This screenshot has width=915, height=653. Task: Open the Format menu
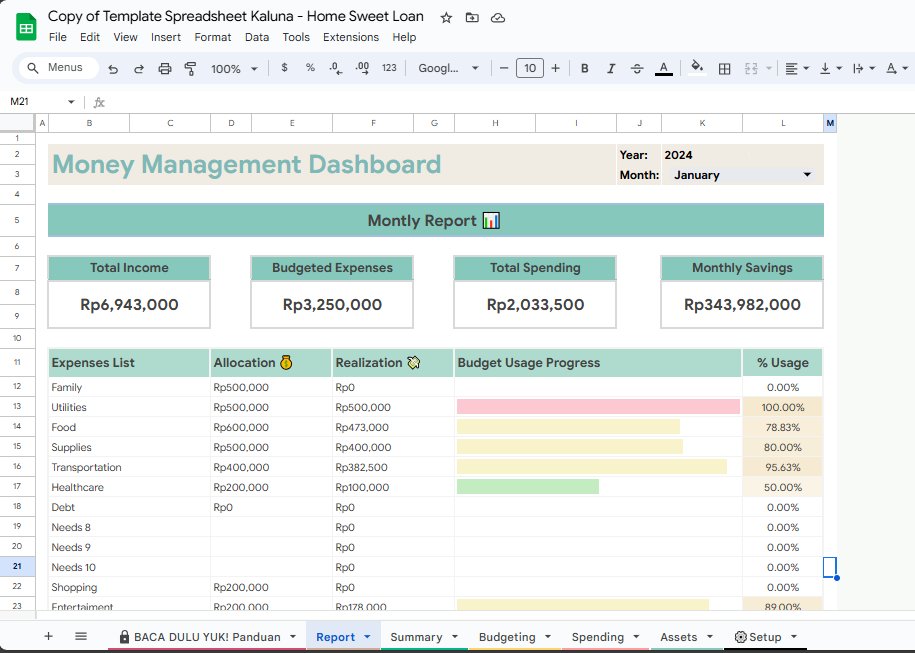(212, 37)
